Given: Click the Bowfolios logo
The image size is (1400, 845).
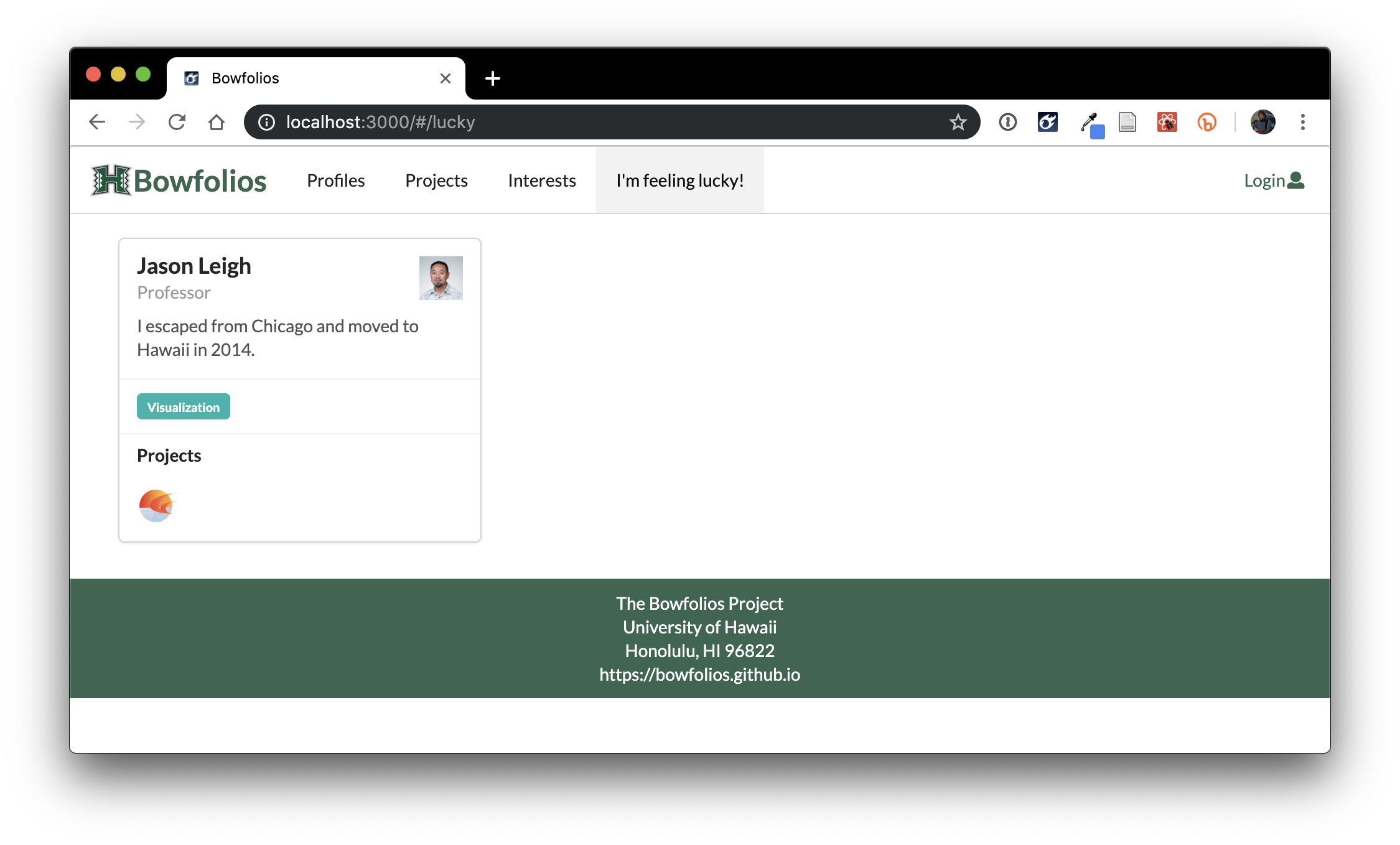Looking at the screenshot, I should click(179, 180).
